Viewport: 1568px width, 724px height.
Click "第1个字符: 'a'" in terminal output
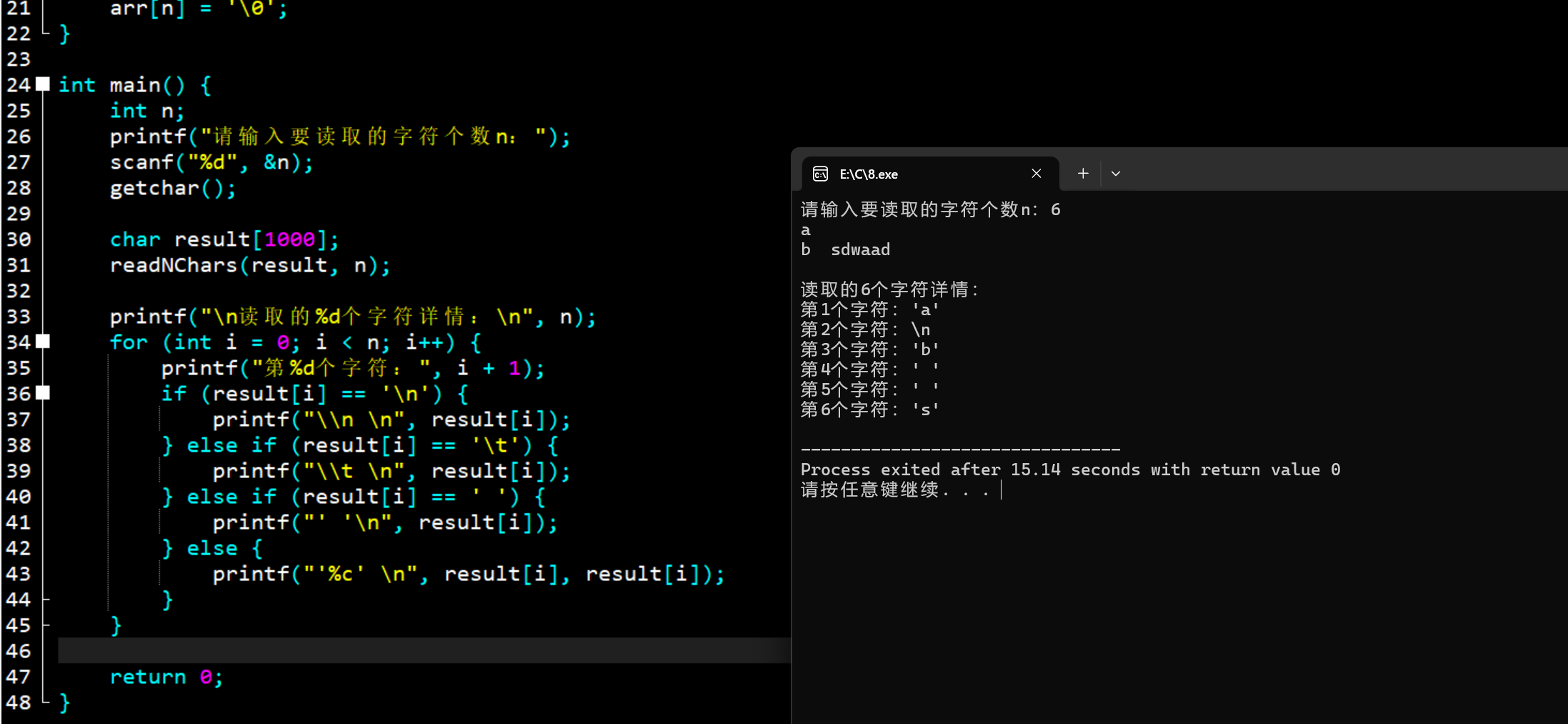(x=870, y=309)
